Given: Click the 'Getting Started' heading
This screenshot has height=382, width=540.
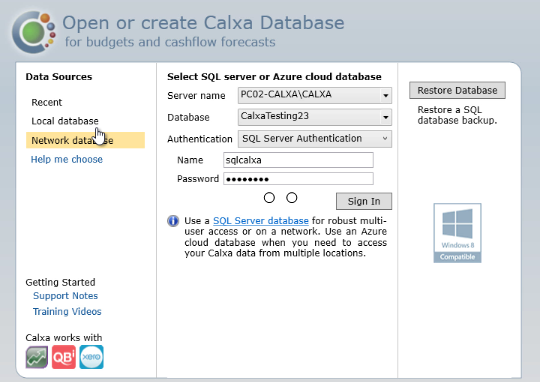Looking at the screenshot, I should [x=60, y=282].
